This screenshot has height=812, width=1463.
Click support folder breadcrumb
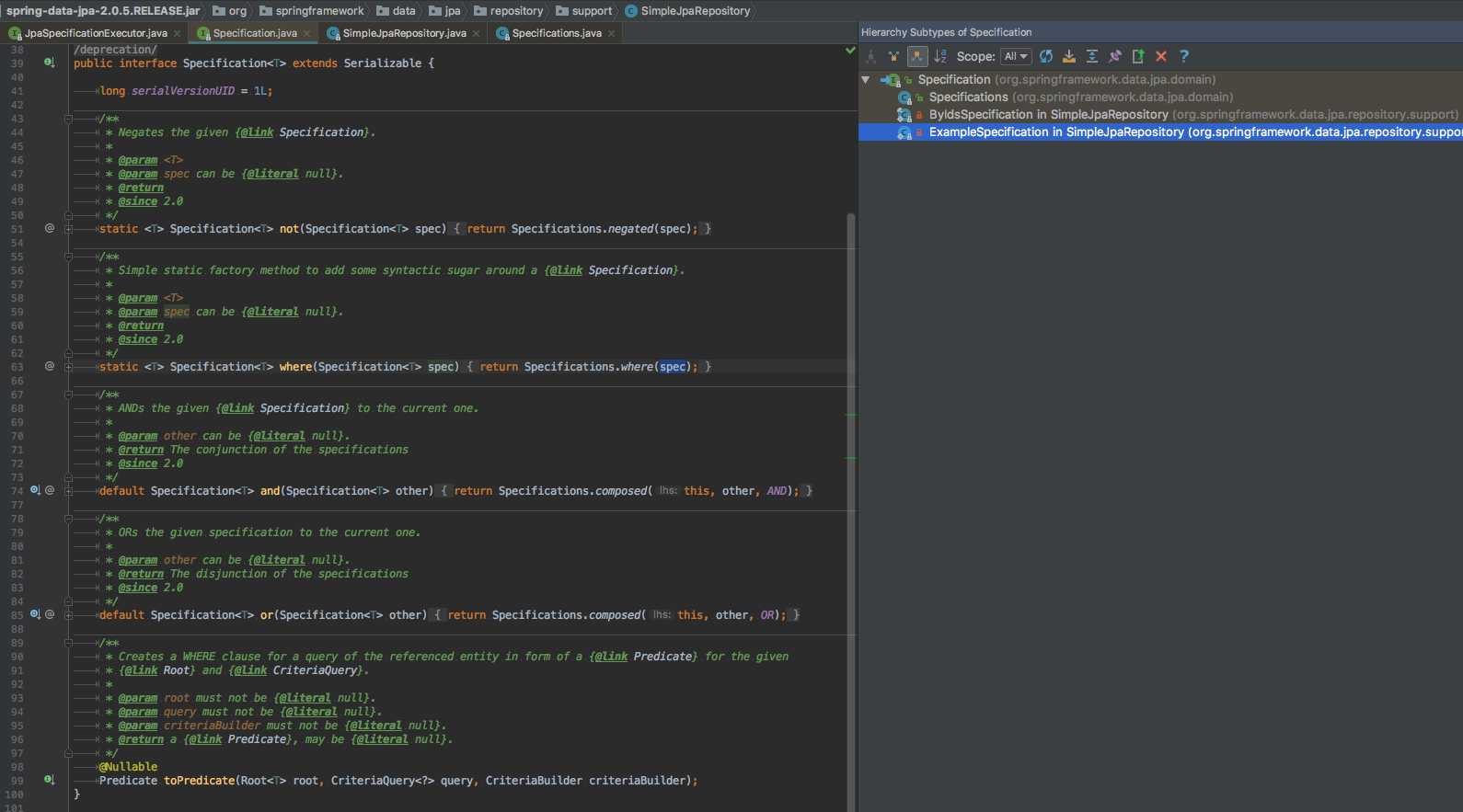(x=583, y=11)
